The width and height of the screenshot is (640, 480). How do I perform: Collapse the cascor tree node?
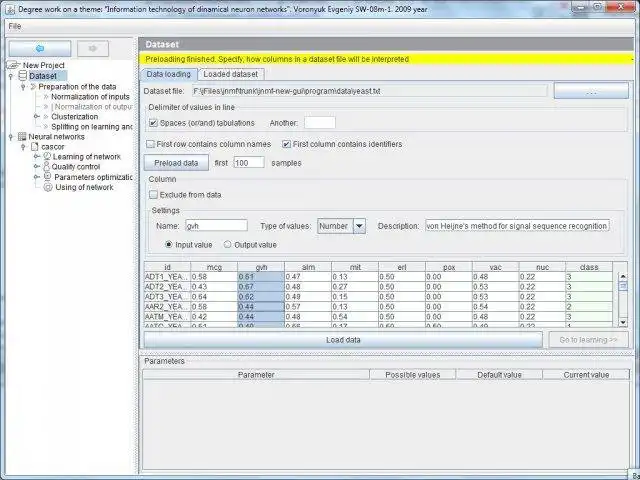tap(23, 147)
